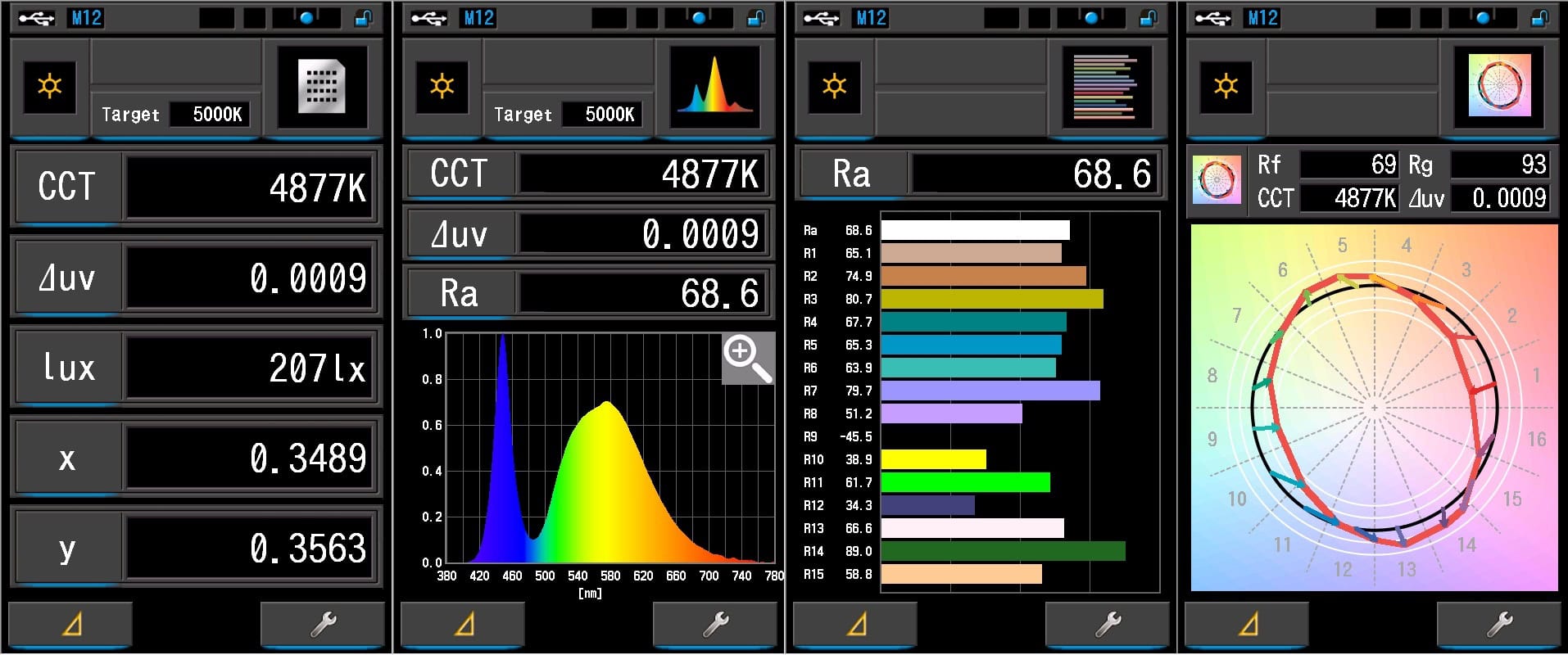Click the 0.3489 x value
The width and height of the screenshot is (1568, 655).
click(252, 457)
